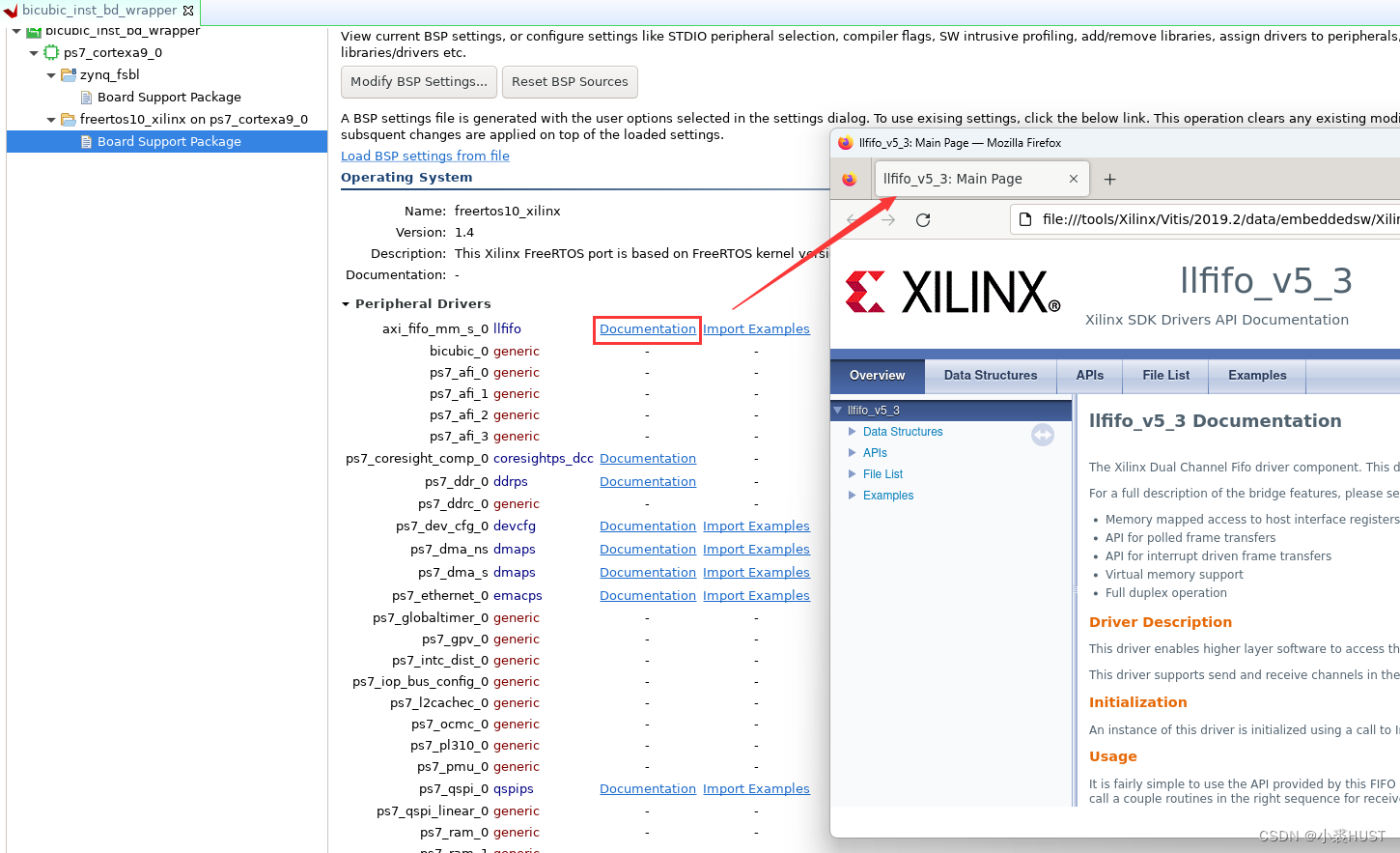Open the APIs tab
The width and height of the screenshot is (1400, 853).
pyautogui.click(x=1090, y=376)
